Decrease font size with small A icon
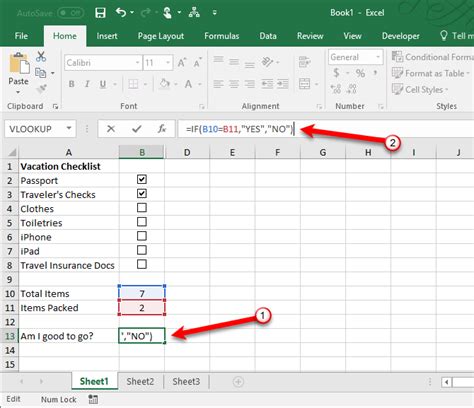The image size is (474, 408). (197, 63)
